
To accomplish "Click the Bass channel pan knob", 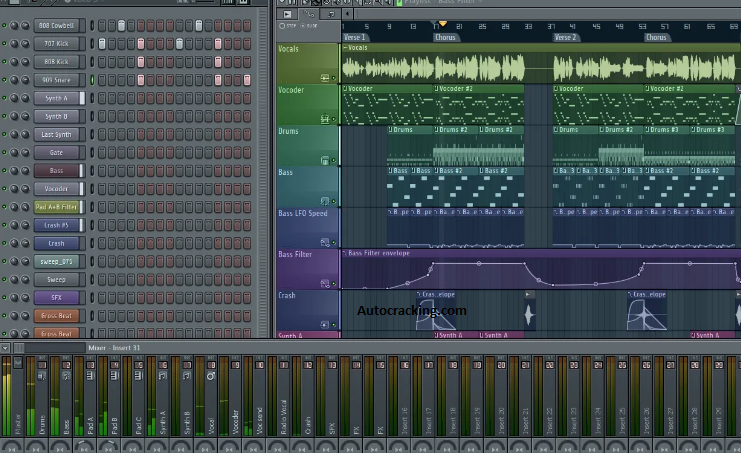I will (x=14, y=171).
